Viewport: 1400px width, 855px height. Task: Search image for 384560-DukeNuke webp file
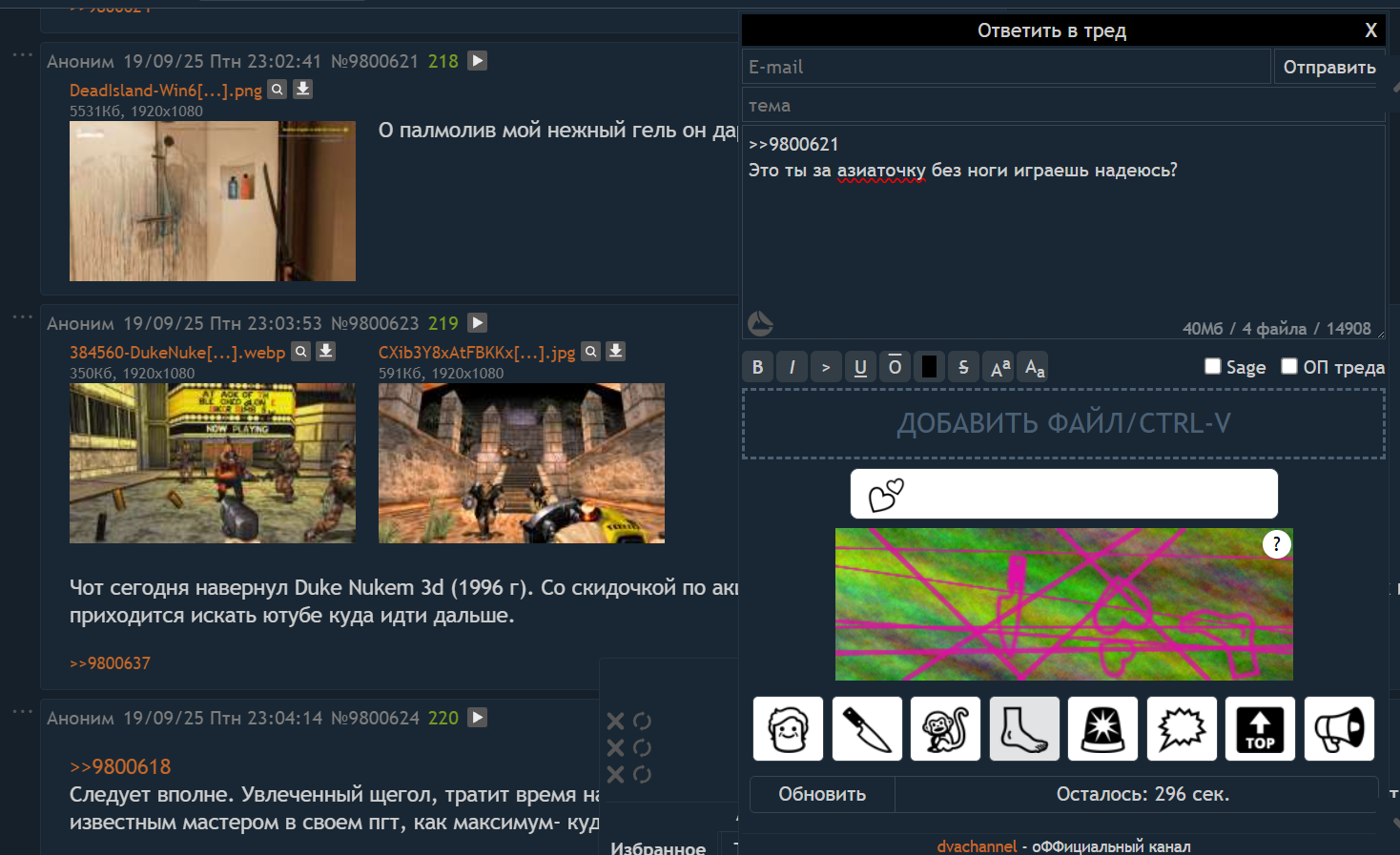(x=300, y=352)
